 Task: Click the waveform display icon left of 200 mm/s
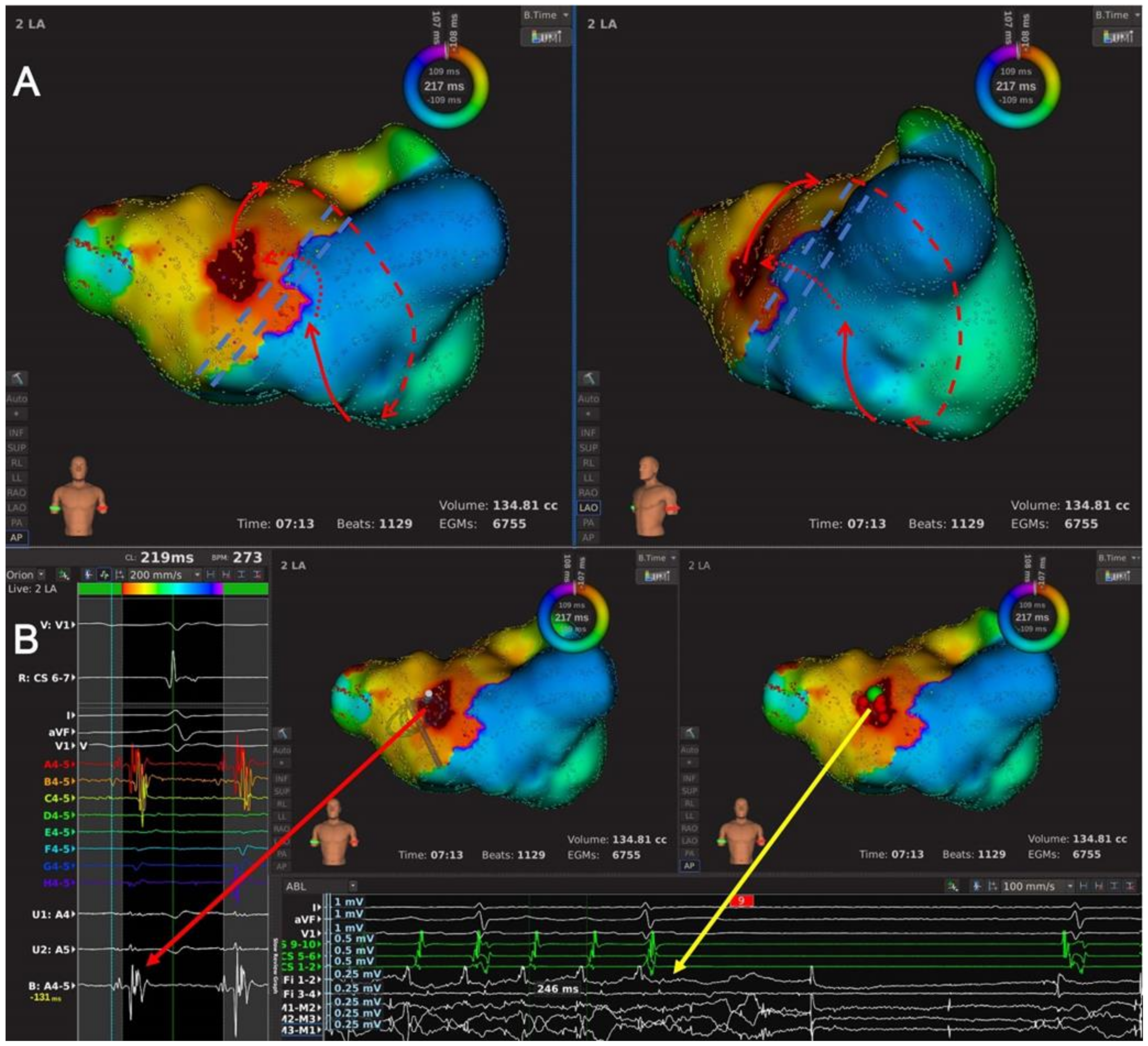pos(104,575)
